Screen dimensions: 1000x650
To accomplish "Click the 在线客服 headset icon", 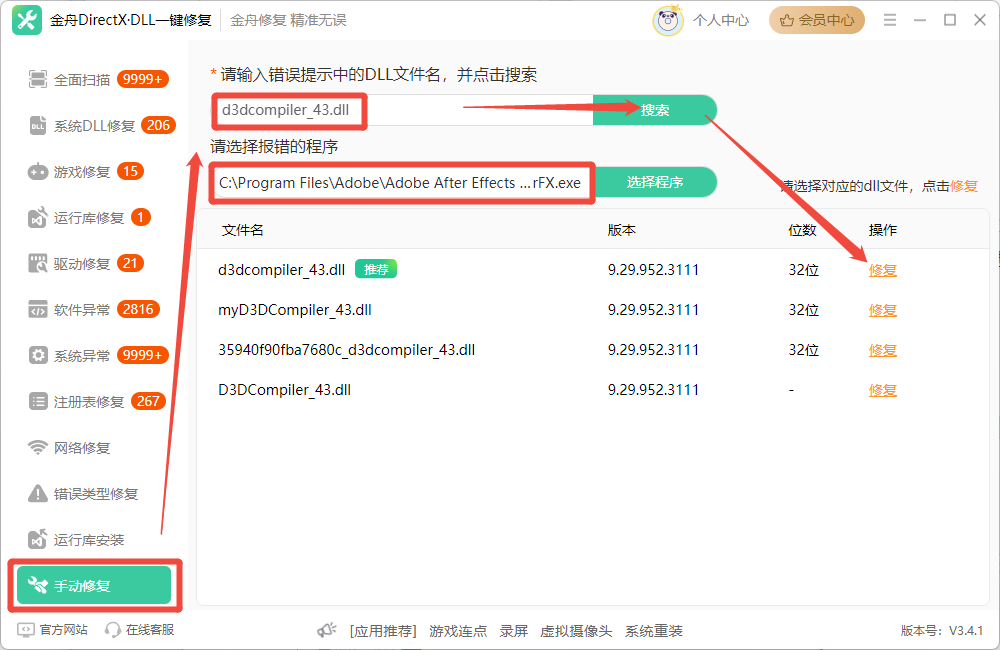I will click(113, 630).
